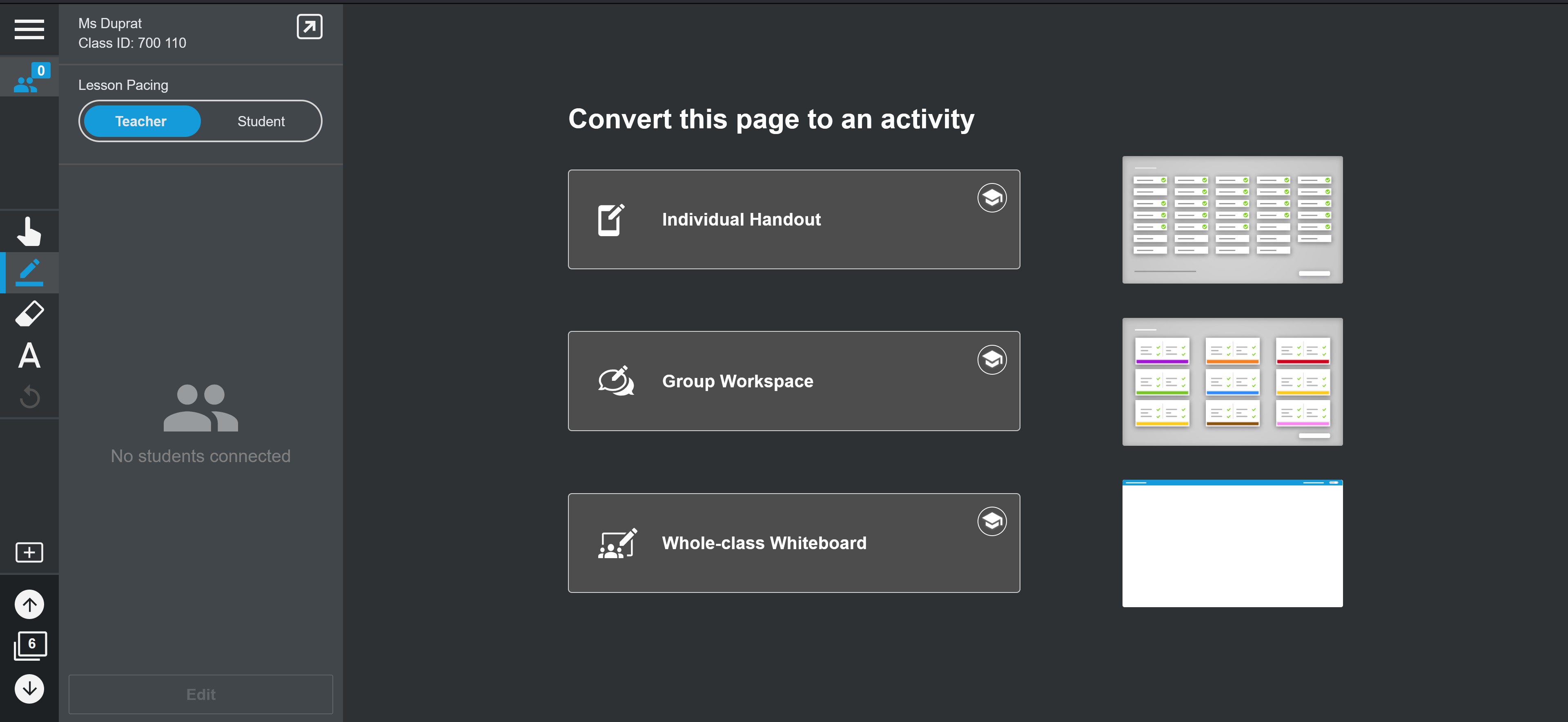Viewport: 1568px width, 722px height.
Task: Open the connected students panel icon
Action: point(29,77)
